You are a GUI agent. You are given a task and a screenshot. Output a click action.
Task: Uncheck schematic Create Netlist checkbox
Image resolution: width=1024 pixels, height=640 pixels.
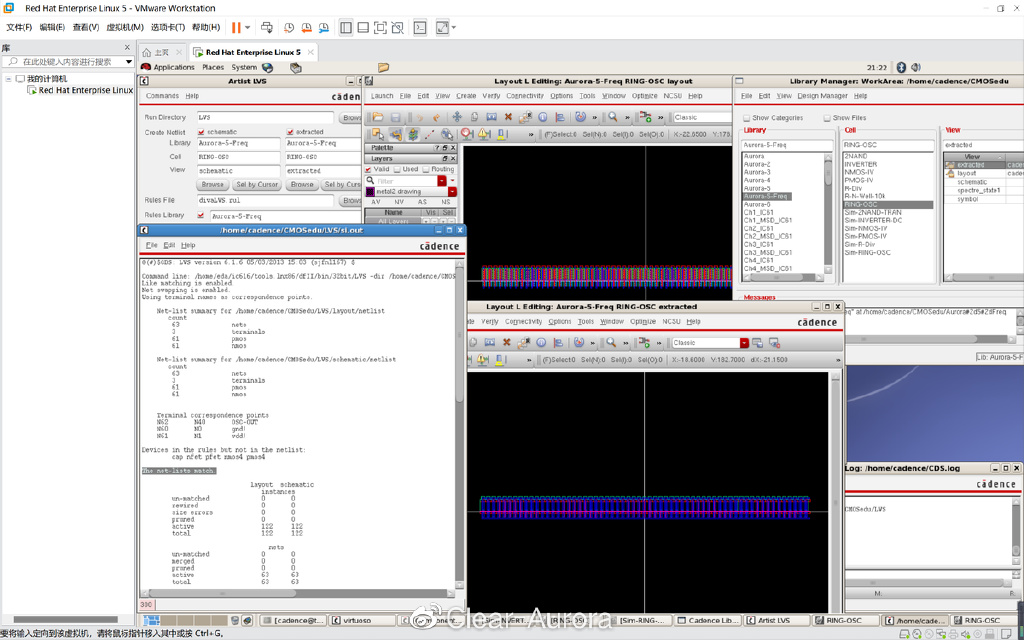pos(201,132)
